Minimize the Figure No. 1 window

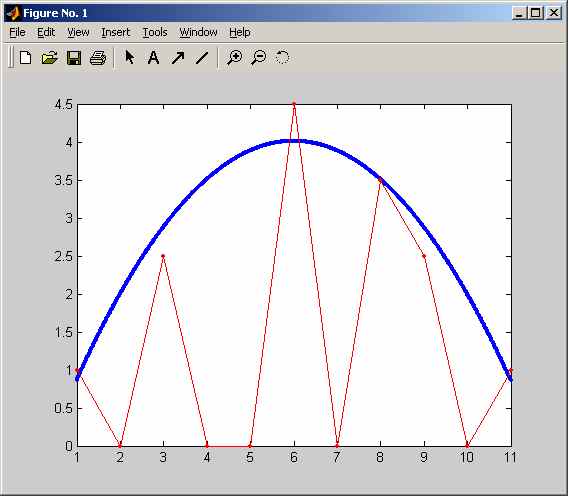[x=519, y=13]
